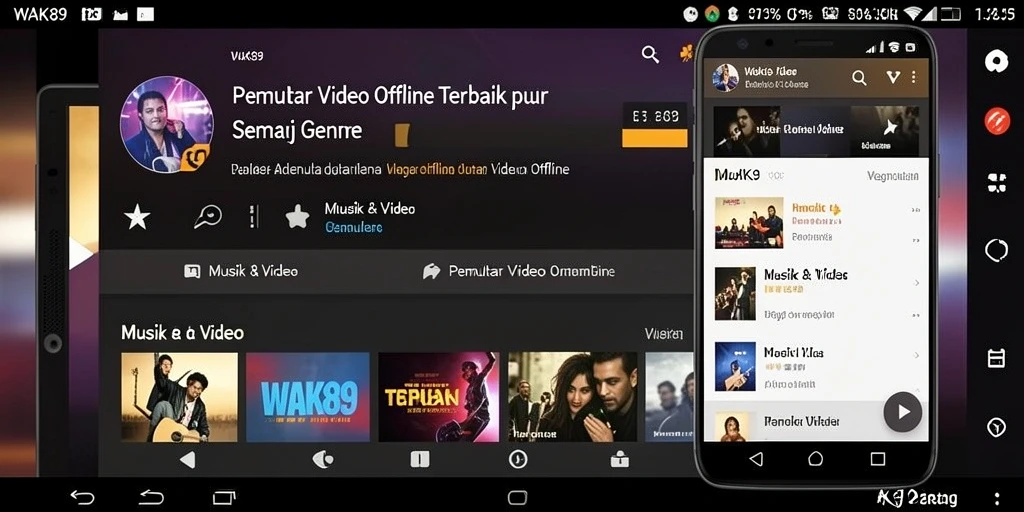Play the phone mockup's floating play button

[x=903, y=412]
